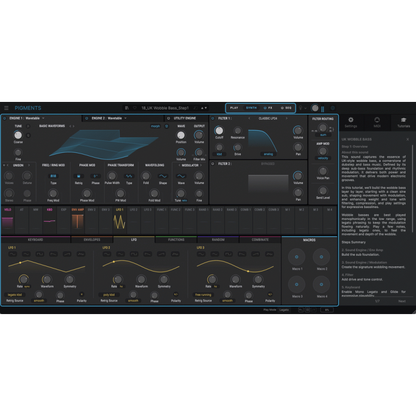Open the ENVELOPES modulation tab
This screenshot has width=416, height=416.
92,240
